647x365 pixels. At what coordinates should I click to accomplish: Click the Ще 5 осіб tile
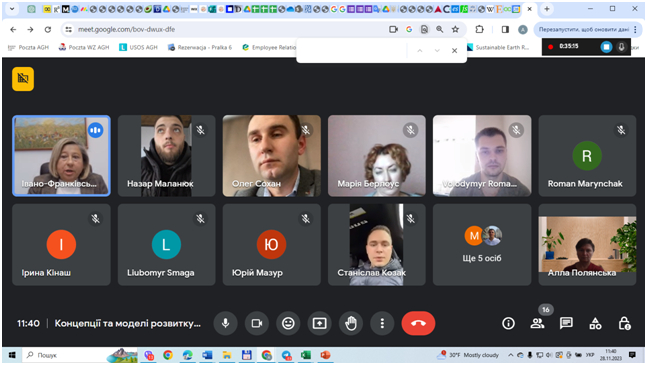(482, 245)
